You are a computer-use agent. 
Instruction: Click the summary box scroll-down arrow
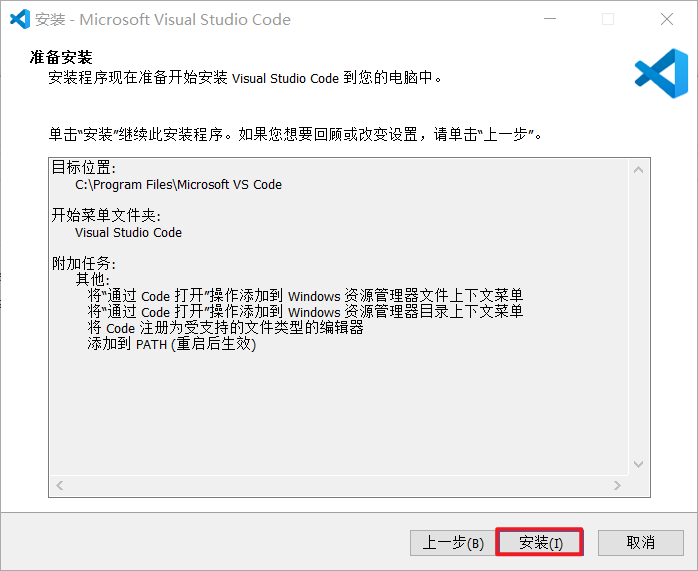coord(638,464)
